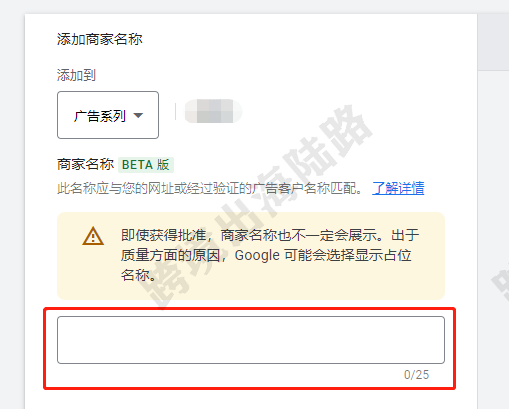Viewport: 509px width, 409px height.
Task: Click the 名称。 text ending the warning
Action: click(138, 275)
